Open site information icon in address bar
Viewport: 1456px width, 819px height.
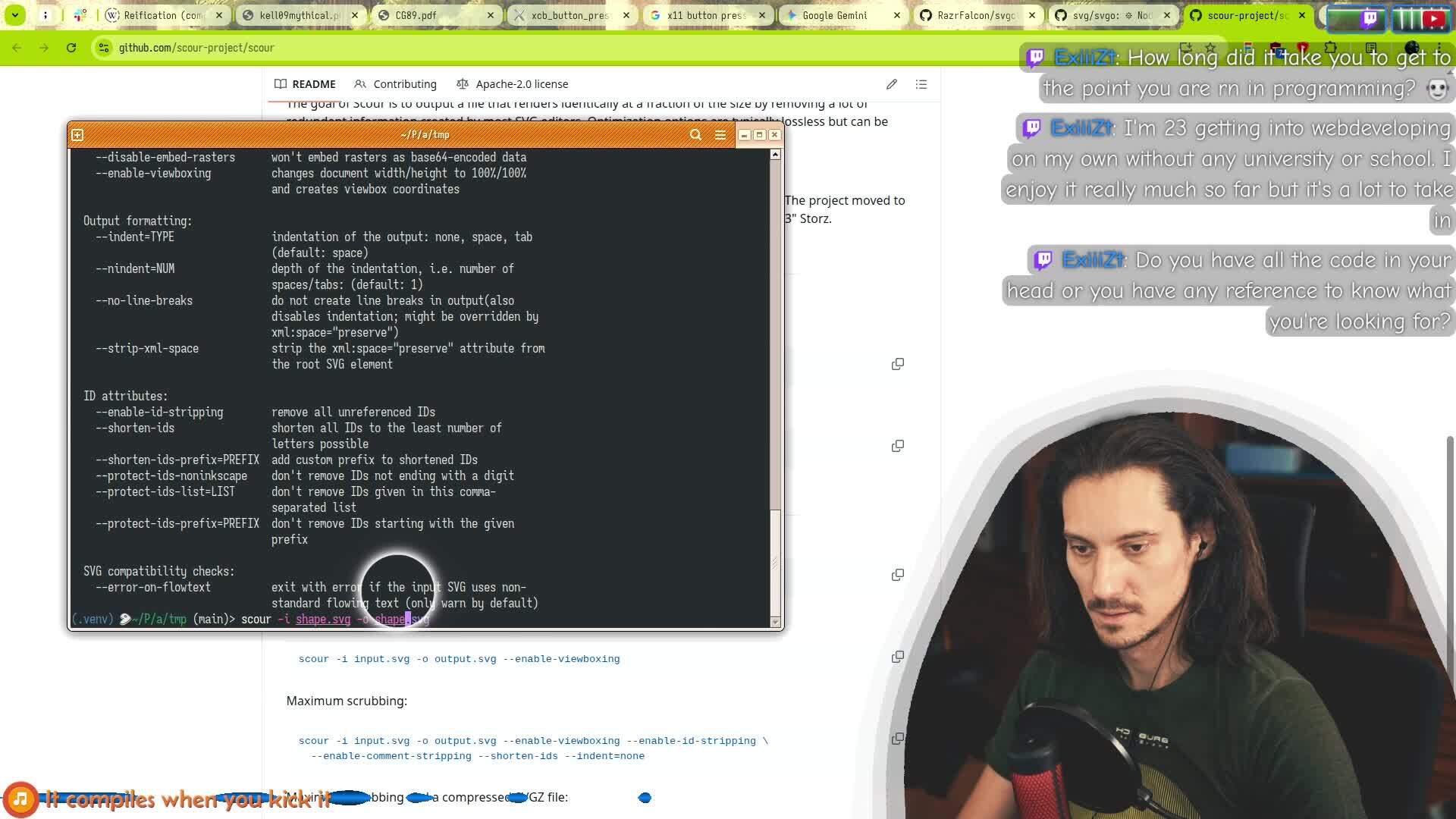coord(103,48)
